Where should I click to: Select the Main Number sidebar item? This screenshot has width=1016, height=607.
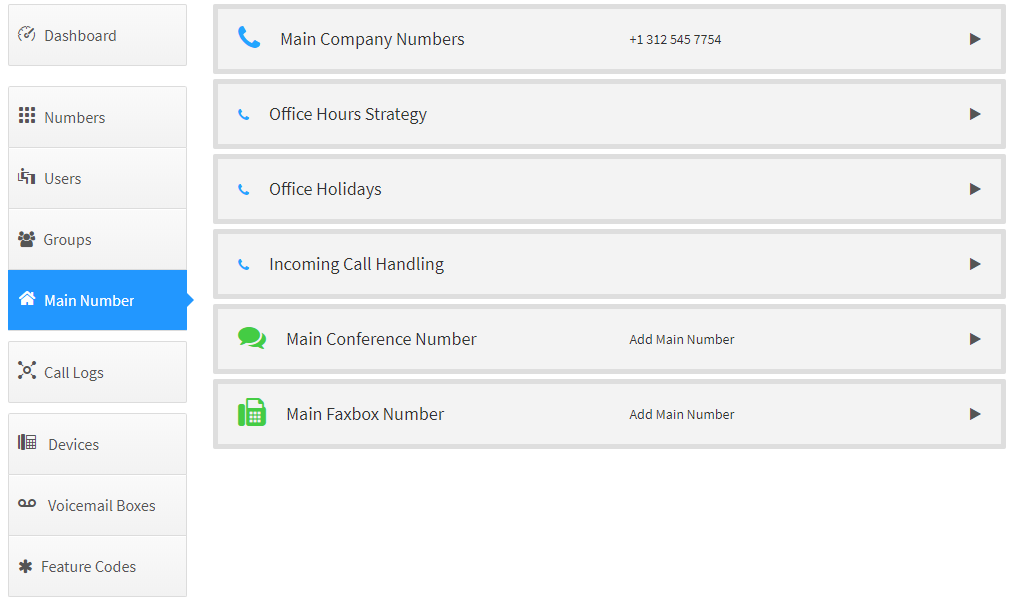pyautogui.click(x=97, y=300)
